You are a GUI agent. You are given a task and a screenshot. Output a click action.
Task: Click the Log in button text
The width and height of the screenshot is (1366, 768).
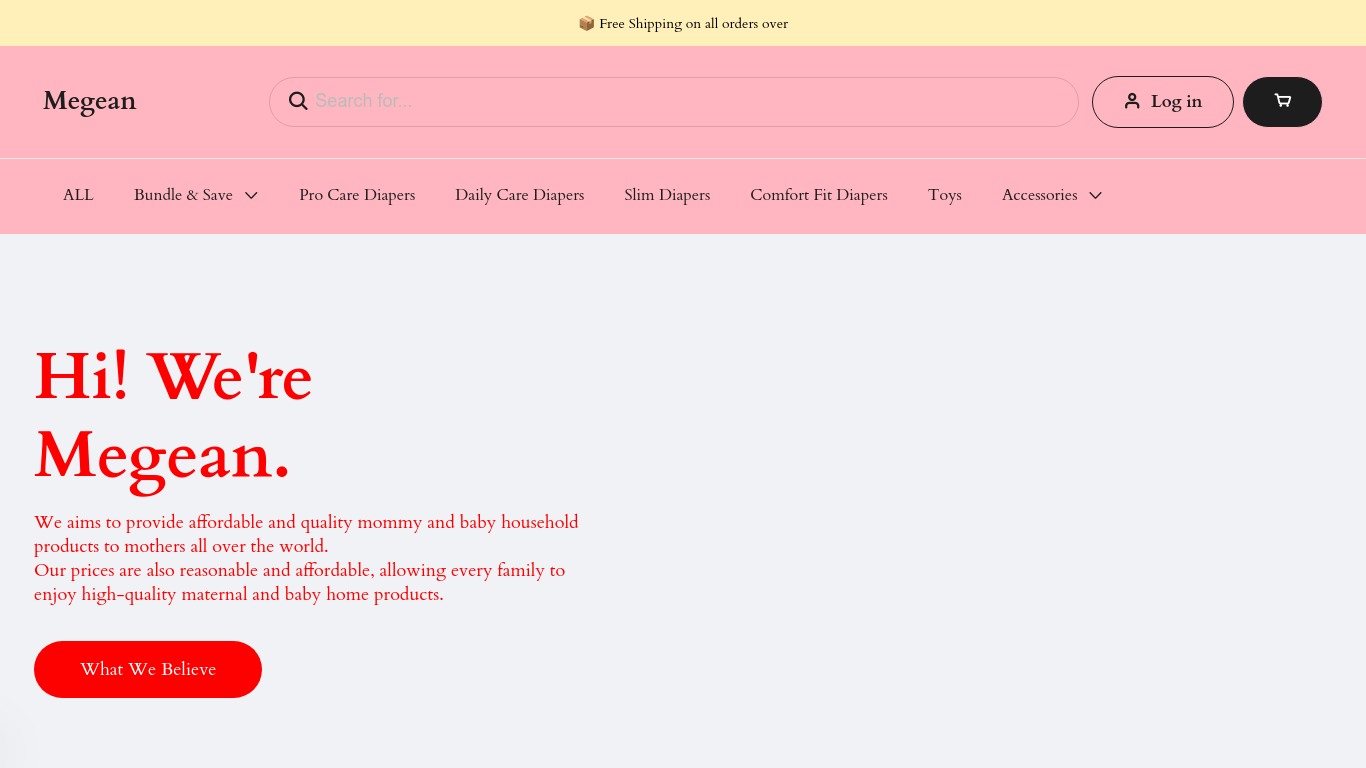point(1176,101)
